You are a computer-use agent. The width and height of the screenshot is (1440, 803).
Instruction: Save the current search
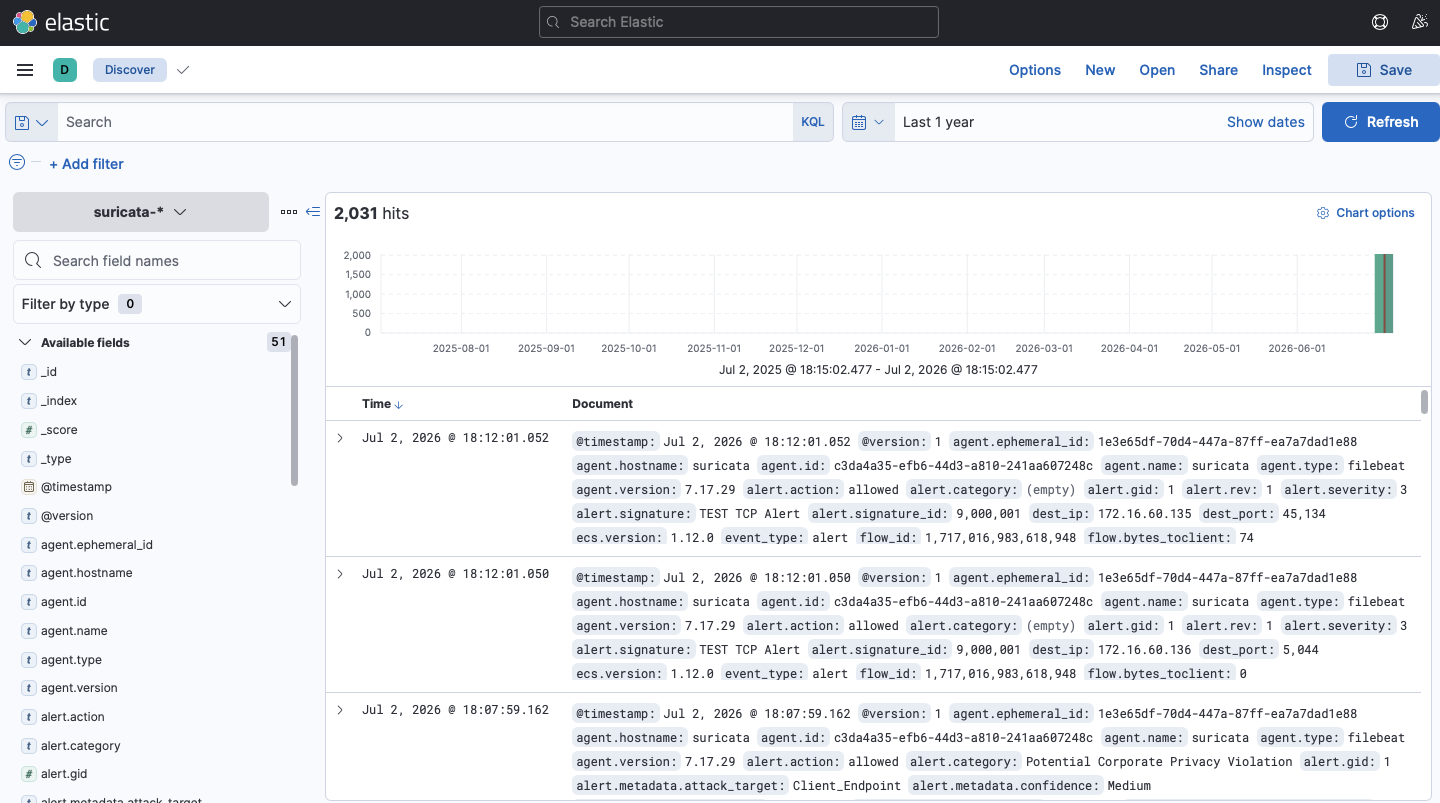[x=1384, y=70]
